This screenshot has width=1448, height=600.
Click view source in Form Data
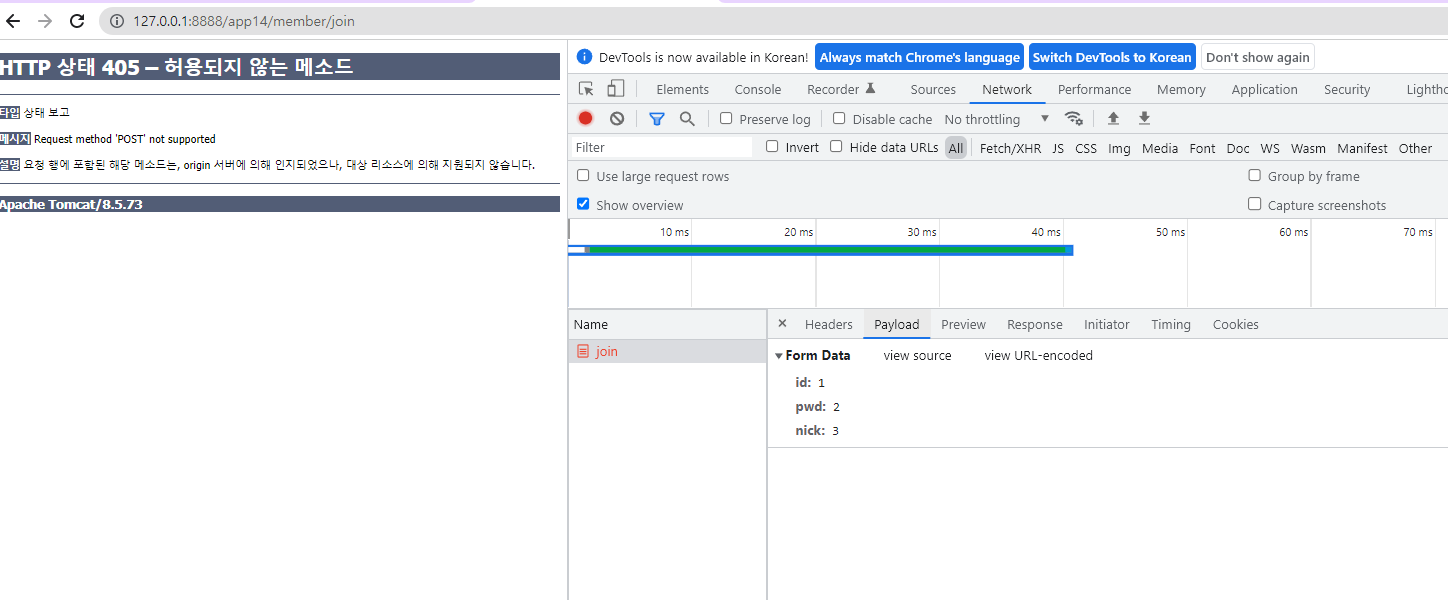pos(918,355)
